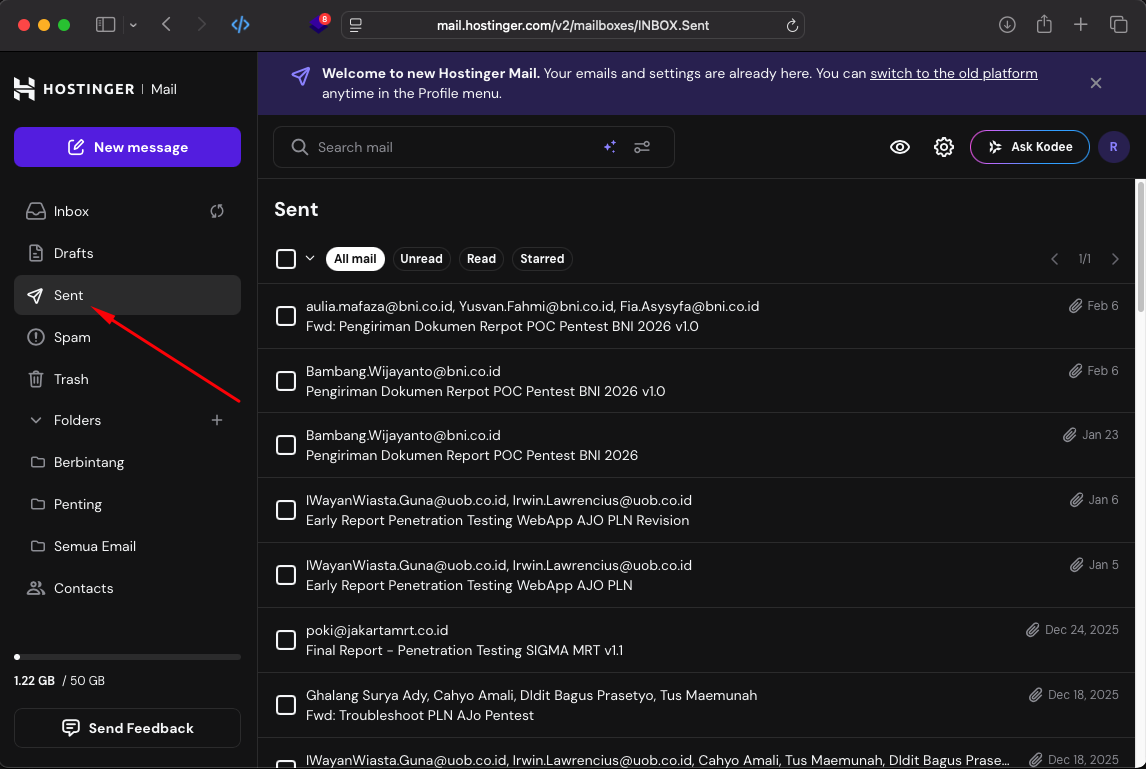Check the select-all mail checkbox

pos(286,259)
